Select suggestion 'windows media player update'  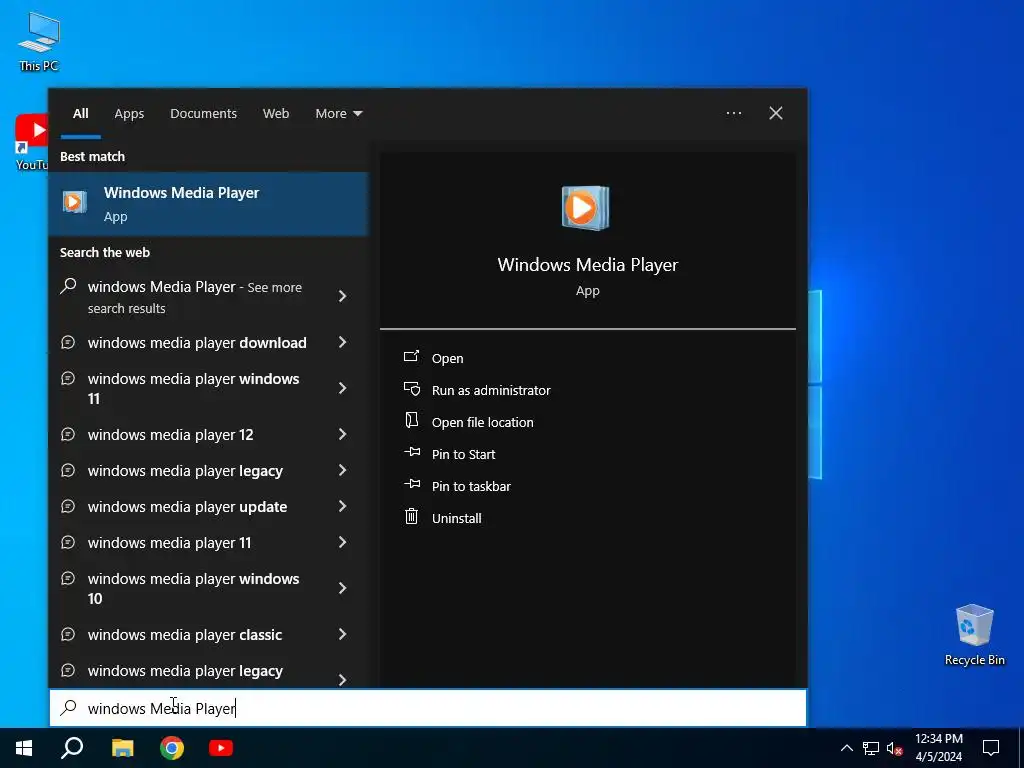tap(187, 506)
